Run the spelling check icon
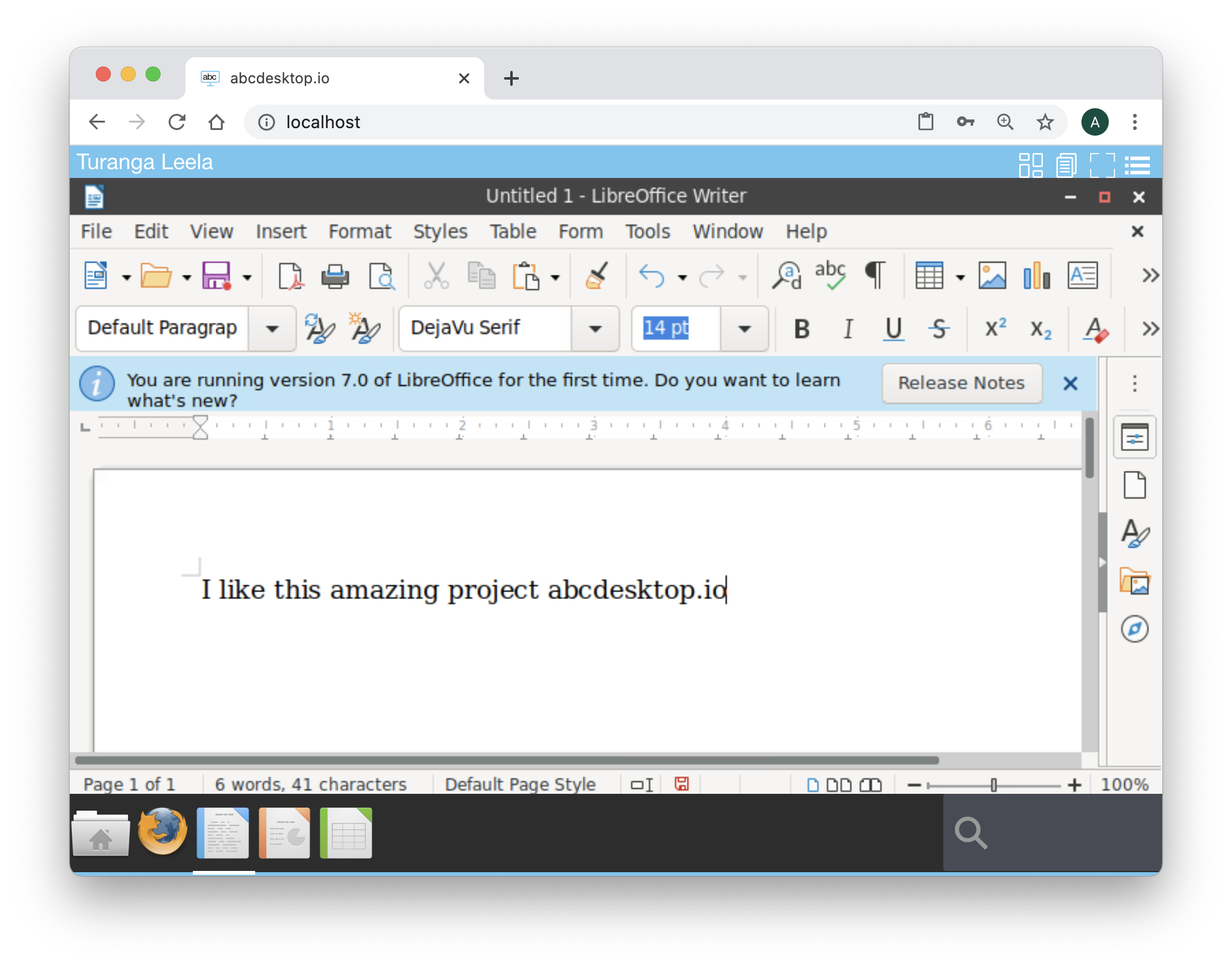The height and width of the screenshot is (968, 1232). 831,276
